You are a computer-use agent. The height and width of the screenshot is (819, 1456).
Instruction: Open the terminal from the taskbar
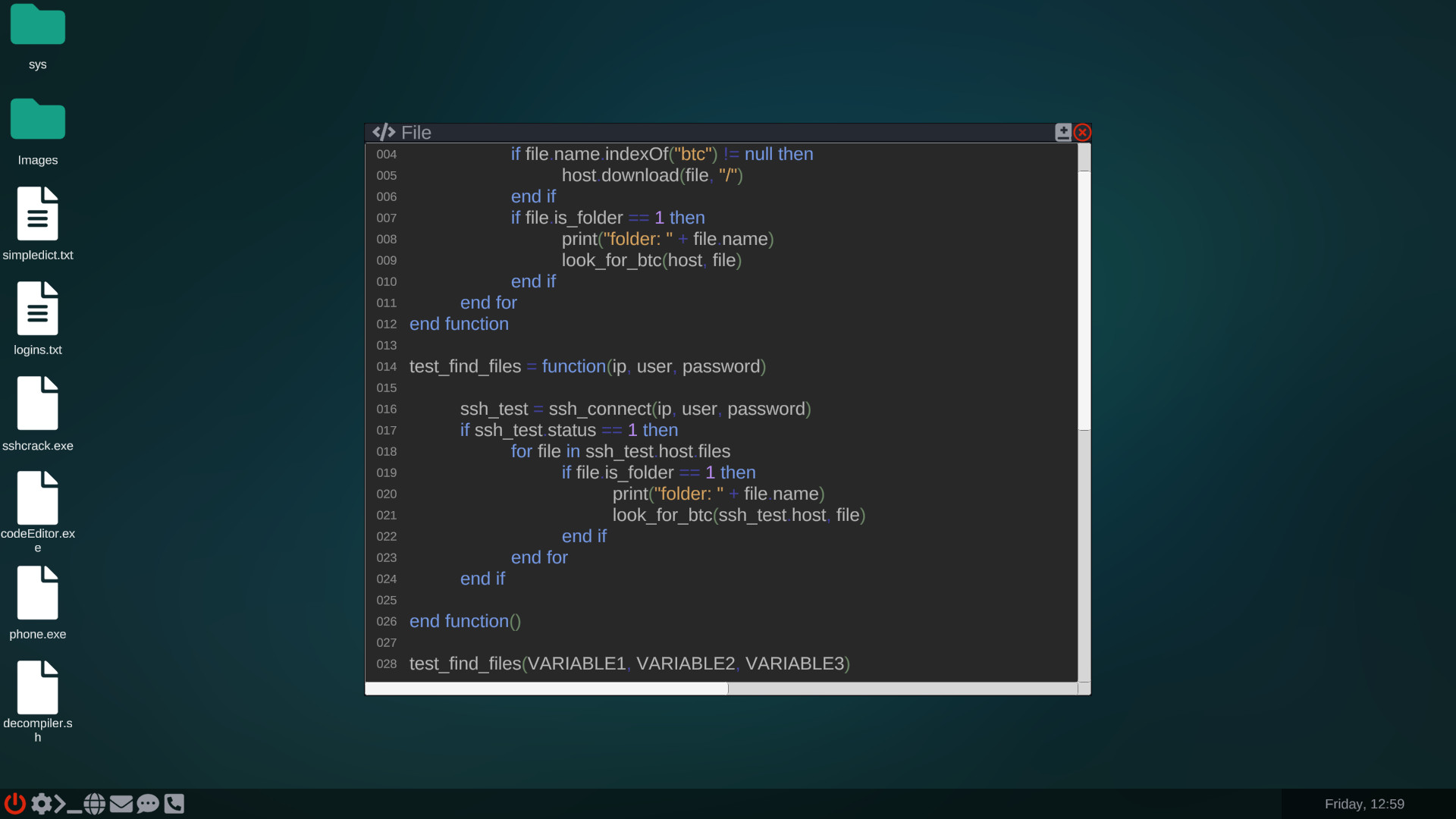67,804
